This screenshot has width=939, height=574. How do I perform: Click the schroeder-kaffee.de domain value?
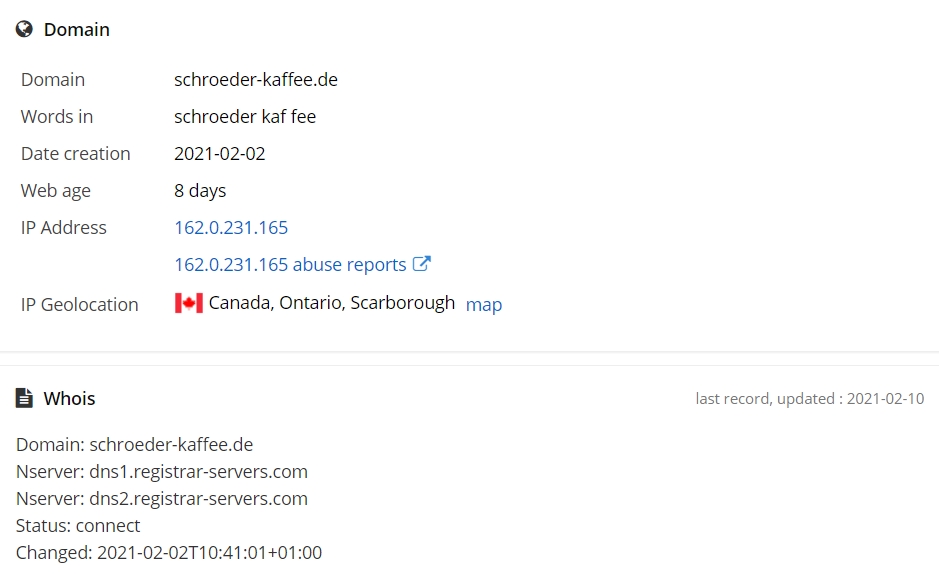click(256, 80)
